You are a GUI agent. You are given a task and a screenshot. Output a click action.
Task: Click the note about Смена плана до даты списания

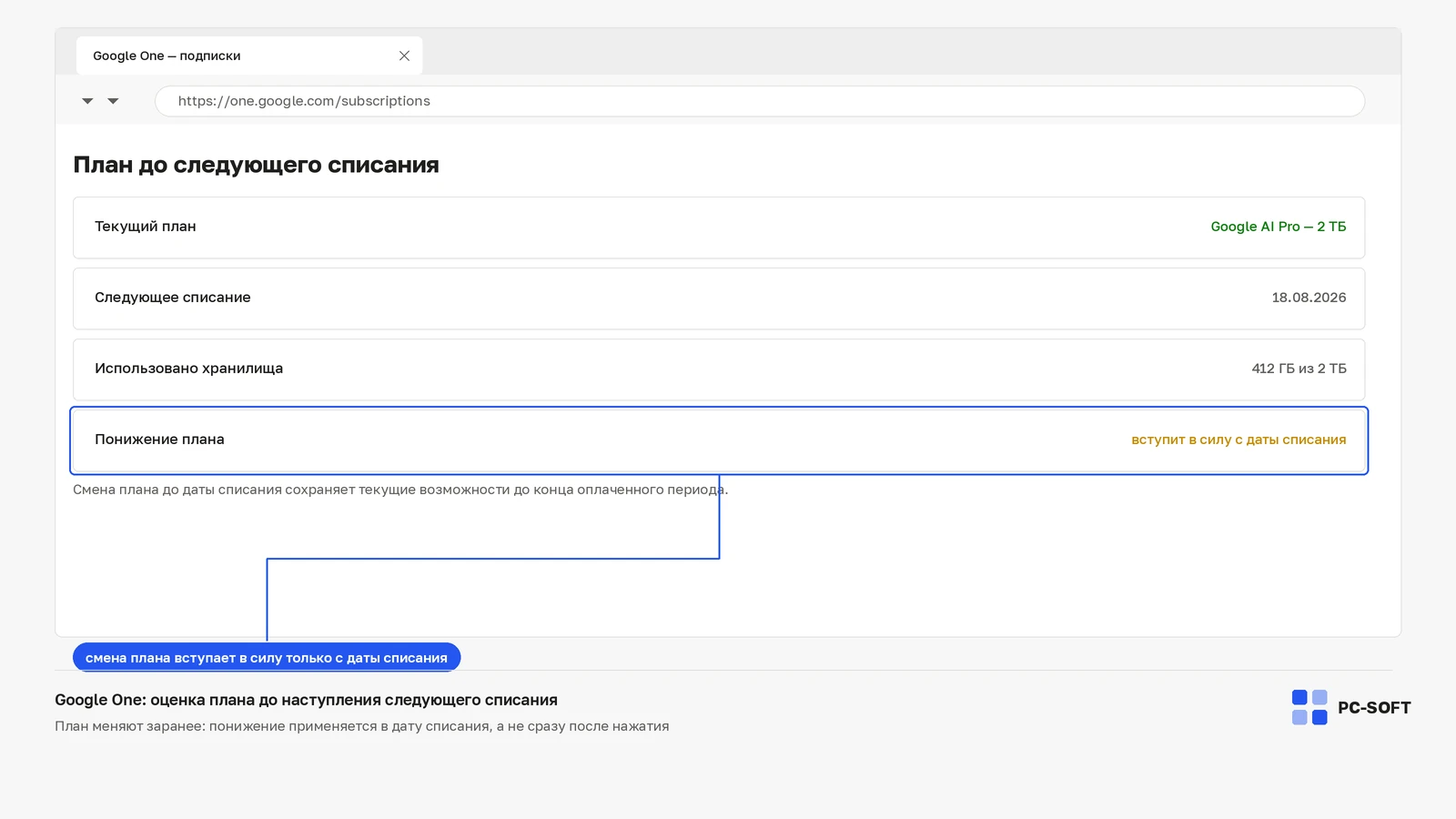coord(400,490)
